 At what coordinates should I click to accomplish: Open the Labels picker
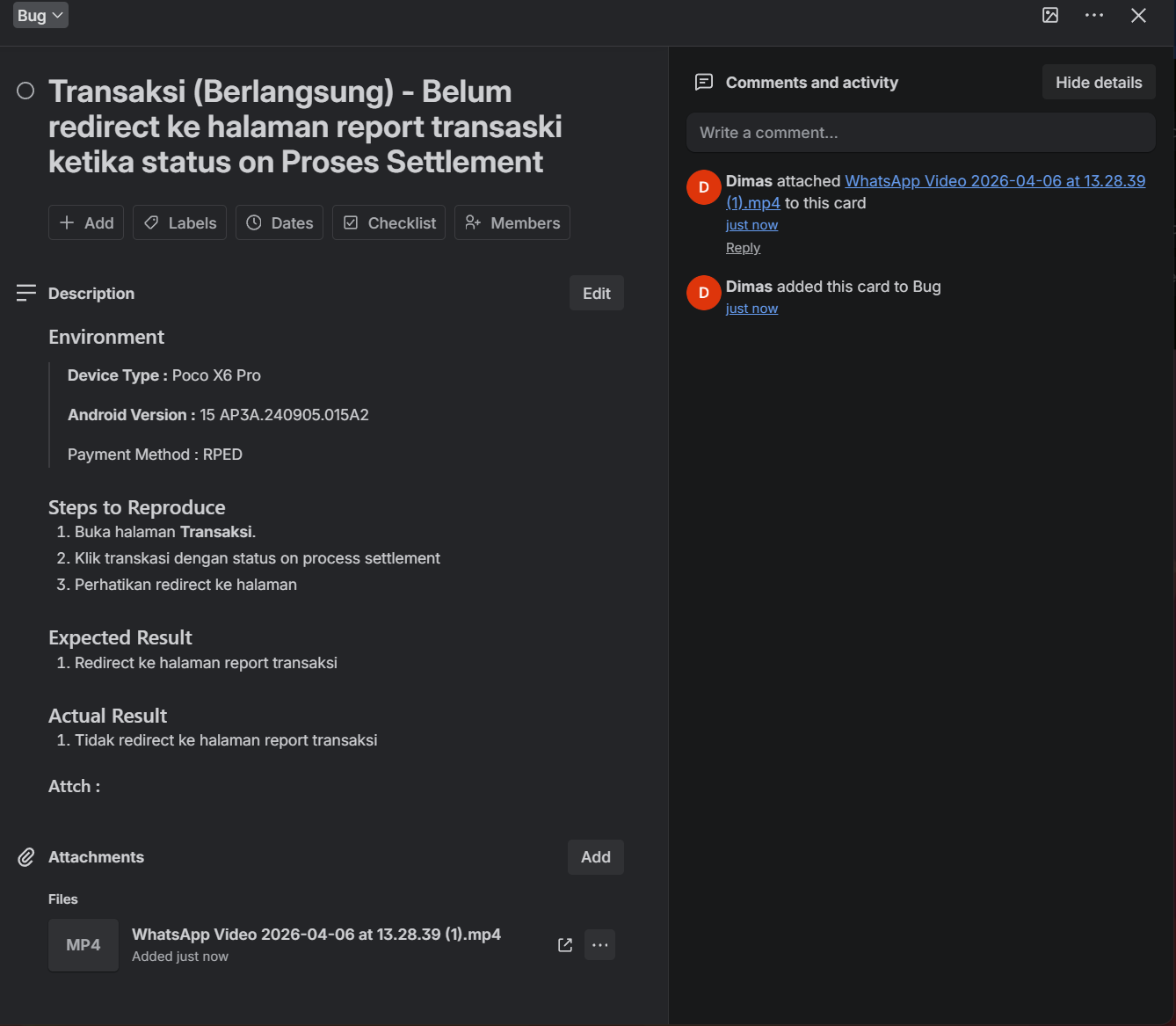pos(180,222)
